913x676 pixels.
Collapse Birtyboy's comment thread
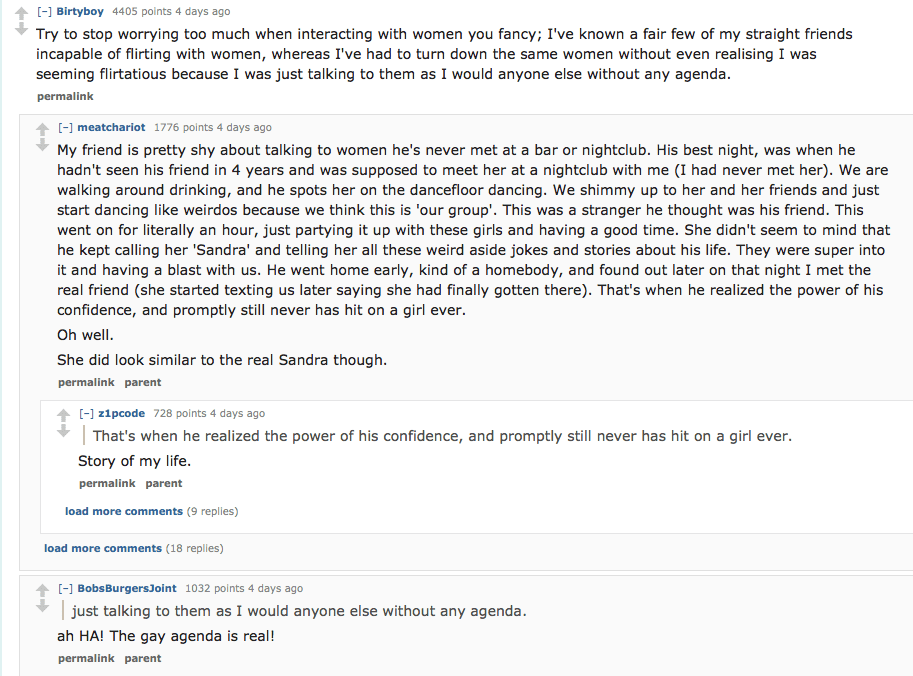(44, 12)
